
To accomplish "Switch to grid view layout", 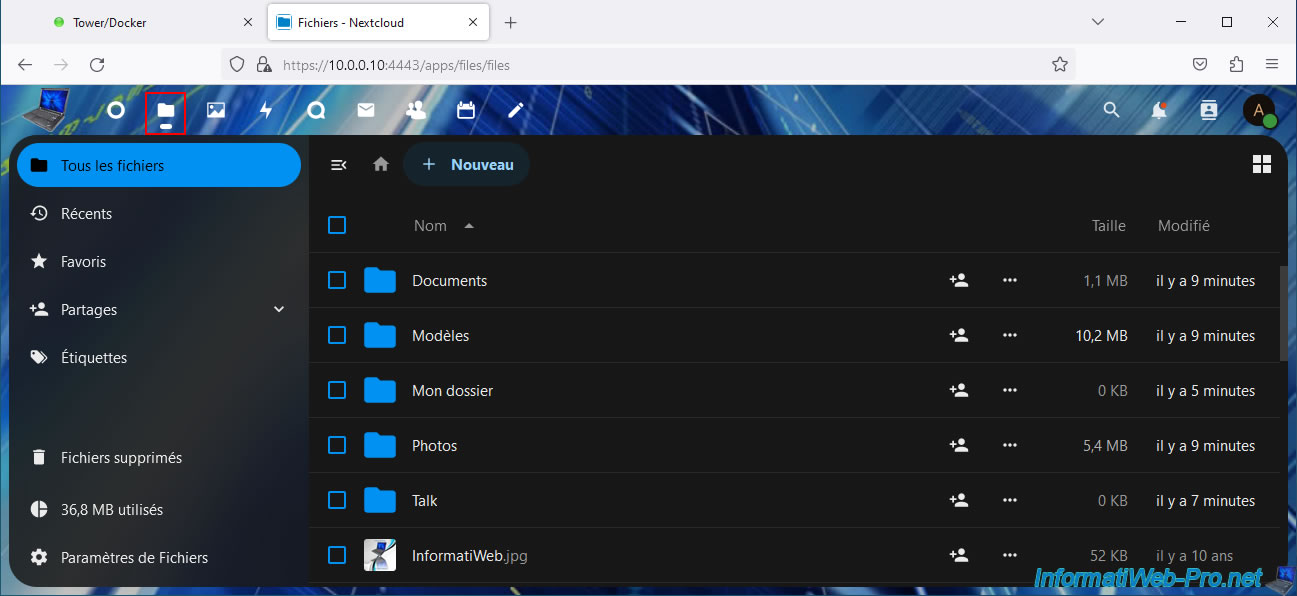I will (1261, 165).
